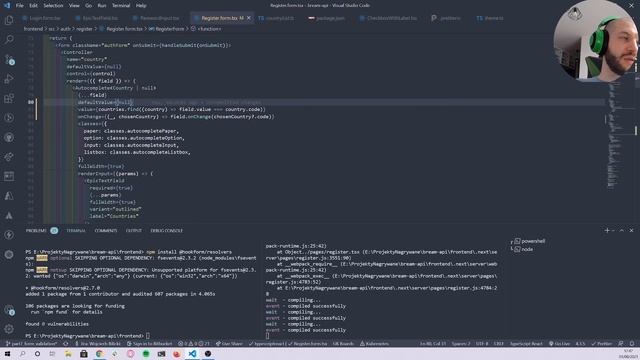This screenshot has height=360, width=640.
Task: Open errors and warnings status bar item
Action: [x=194, y=344]
